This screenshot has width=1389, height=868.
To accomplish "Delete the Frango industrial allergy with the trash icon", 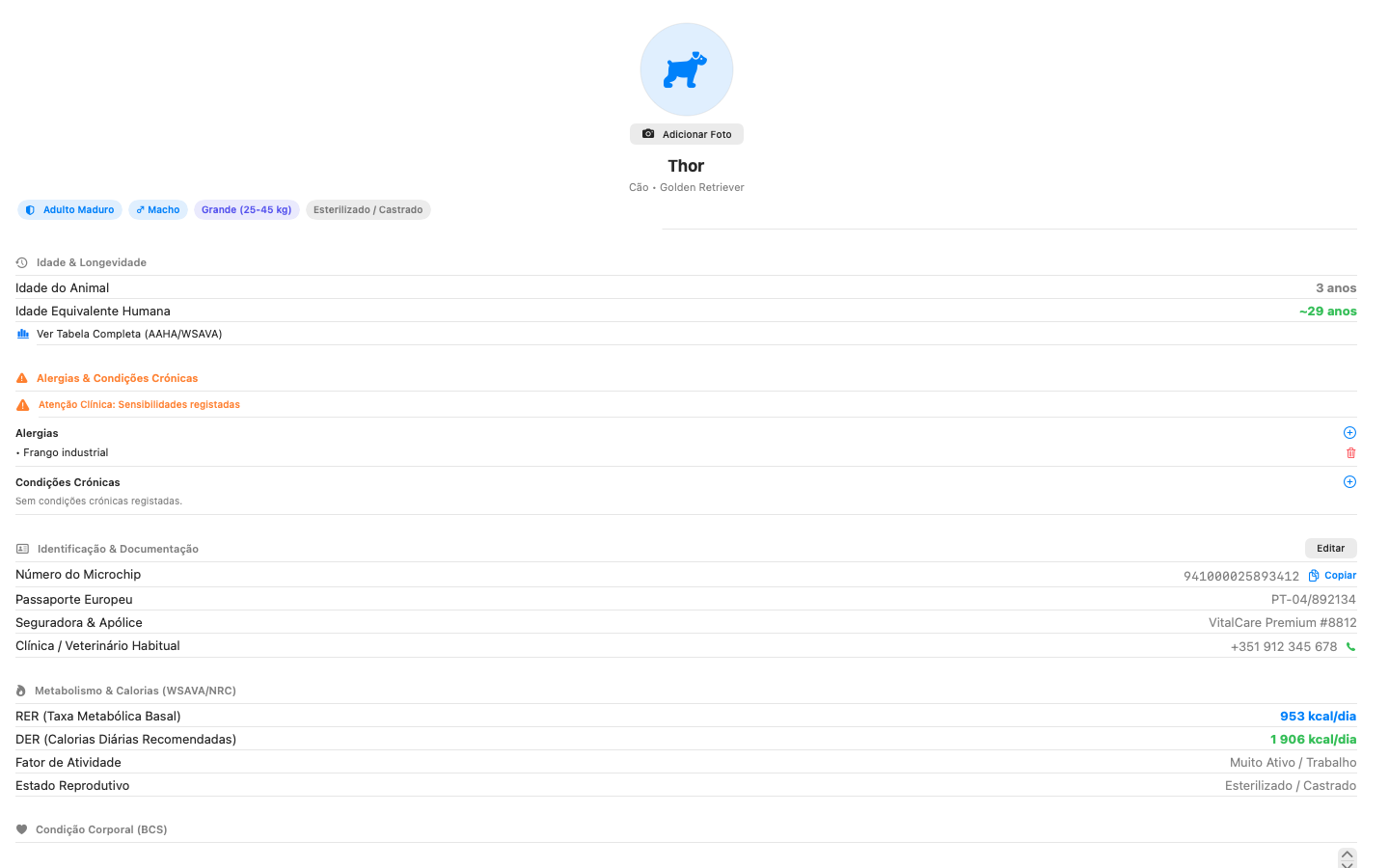I will (1350, 452).
